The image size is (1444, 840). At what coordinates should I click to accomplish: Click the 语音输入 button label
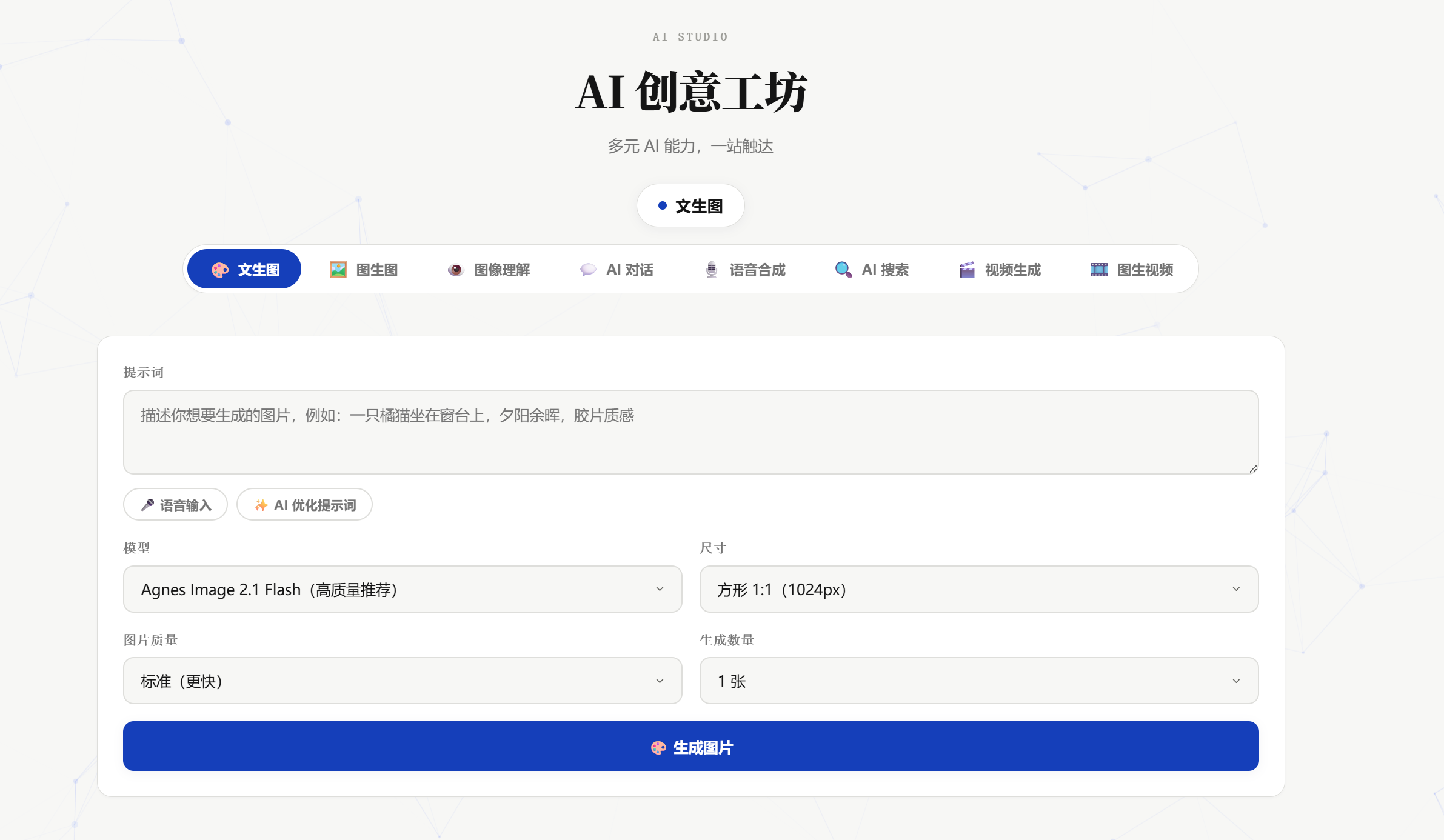186,505
